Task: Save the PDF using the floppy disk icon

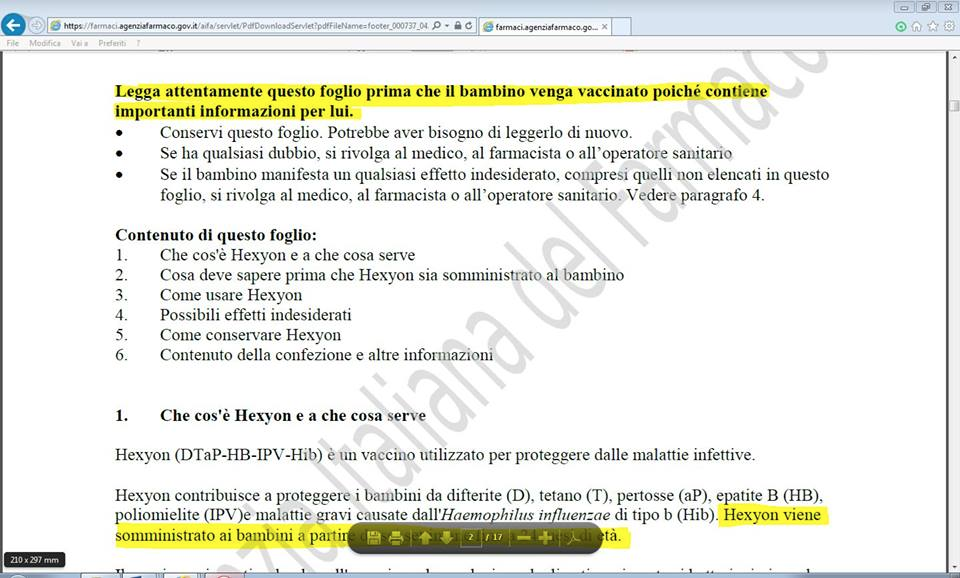Action: pyautogui.click(x=373, y=538)
